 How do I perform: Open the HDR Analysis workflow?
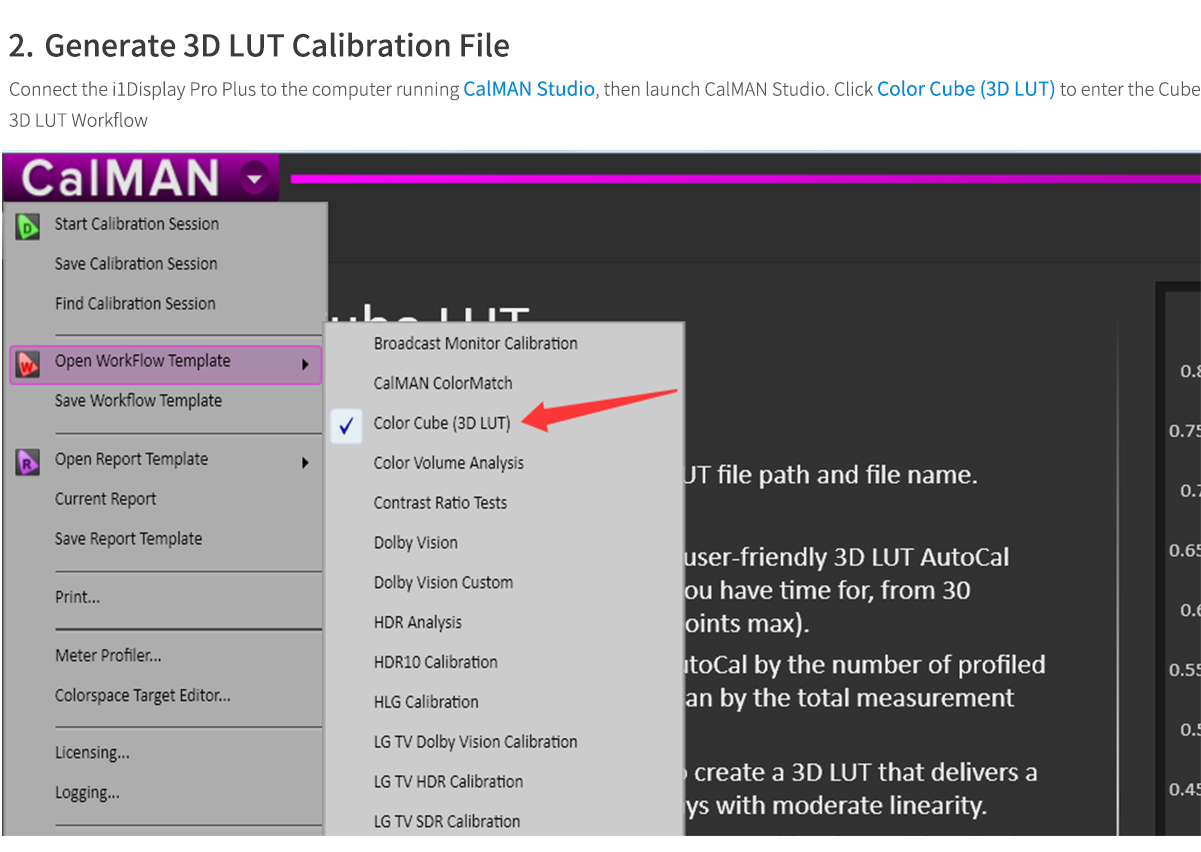[418, 623]
